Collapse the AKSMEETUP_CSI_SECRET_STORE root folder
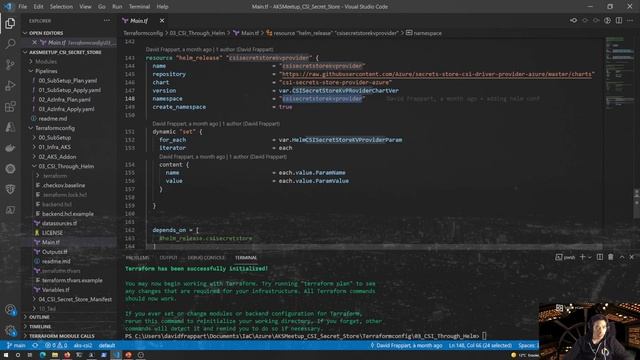This screenshot has height=360, width=640. 62,52
